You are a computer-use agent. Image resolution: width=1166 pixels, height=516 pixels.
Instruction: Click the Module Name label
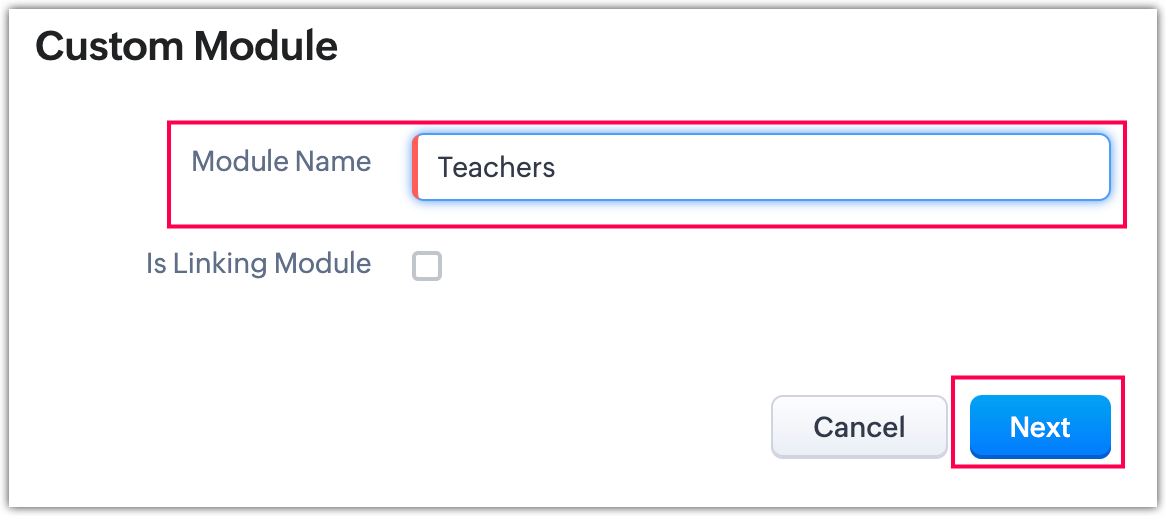pos(281,162)
